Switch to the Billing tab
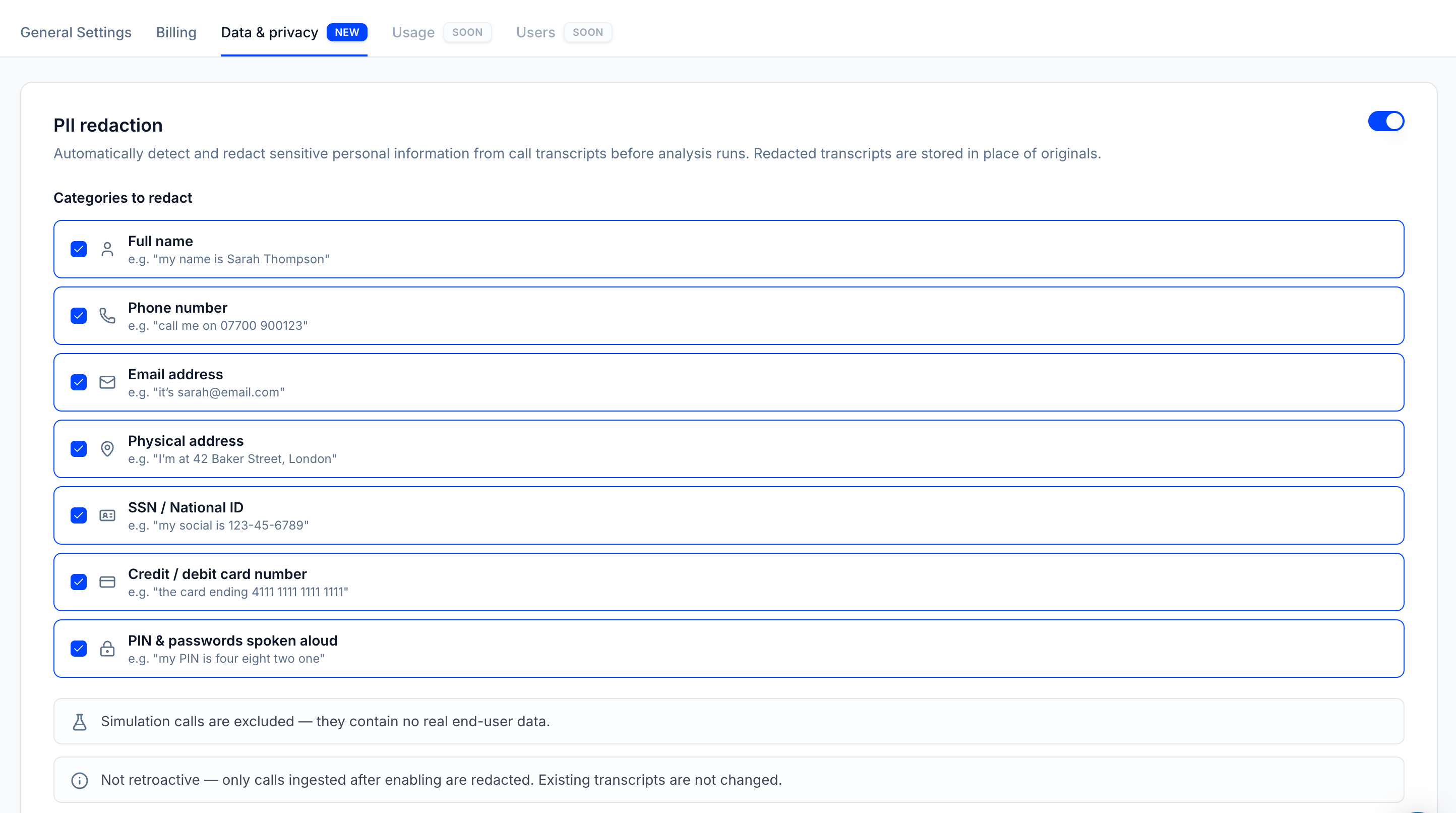 pos(176,32)
